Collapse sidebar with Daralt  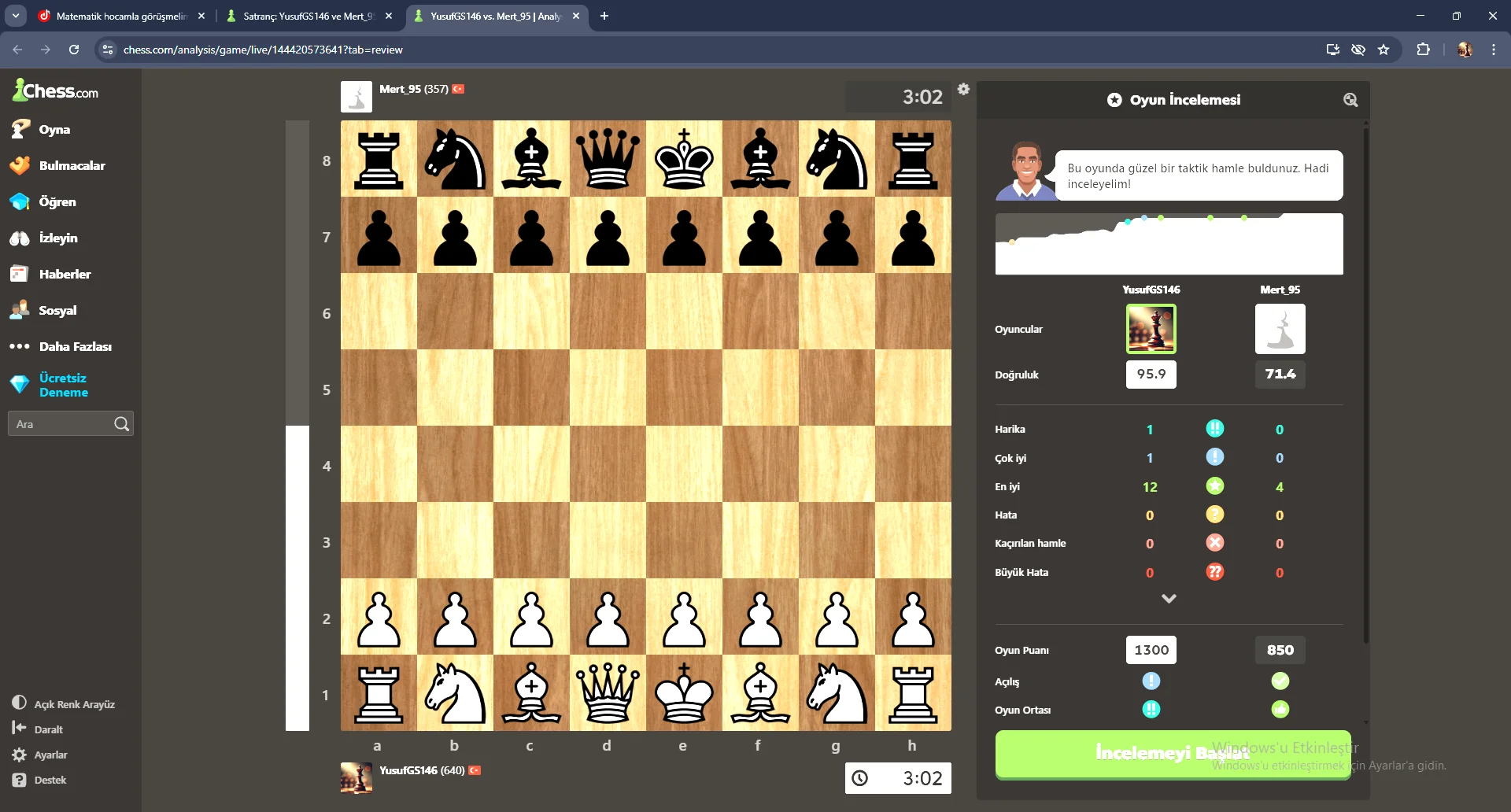[x=37, y=729]
